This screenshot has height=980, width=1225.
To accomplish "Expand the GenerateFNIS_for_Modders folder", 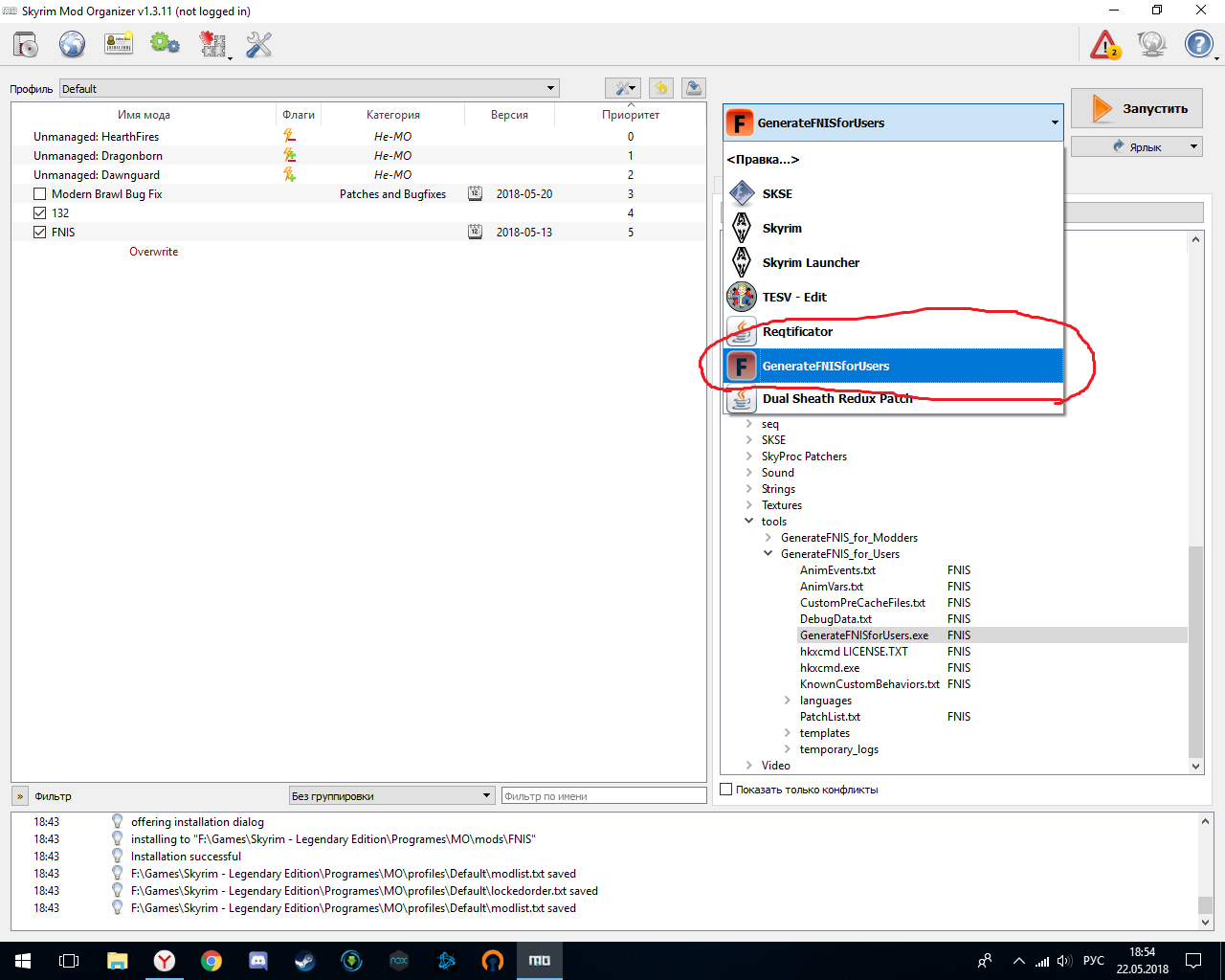I will (768, 538).
